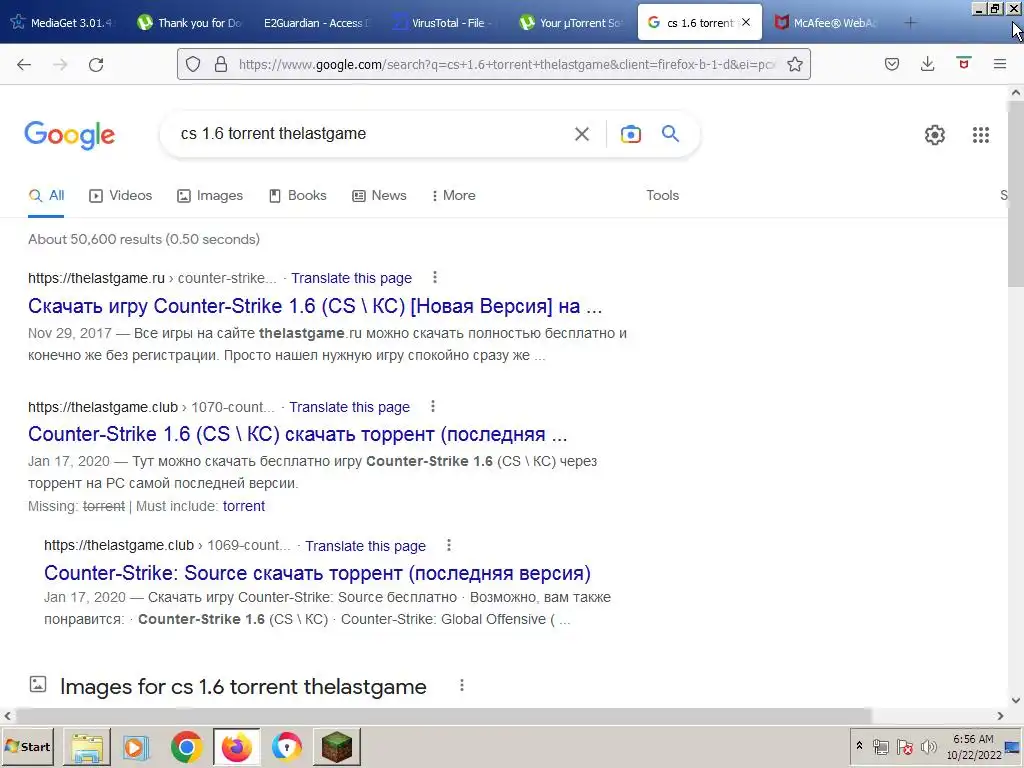Open options for thelastgame.ru result
Image resolution: width=1024 pixels, height=768 pixels.
435,278
